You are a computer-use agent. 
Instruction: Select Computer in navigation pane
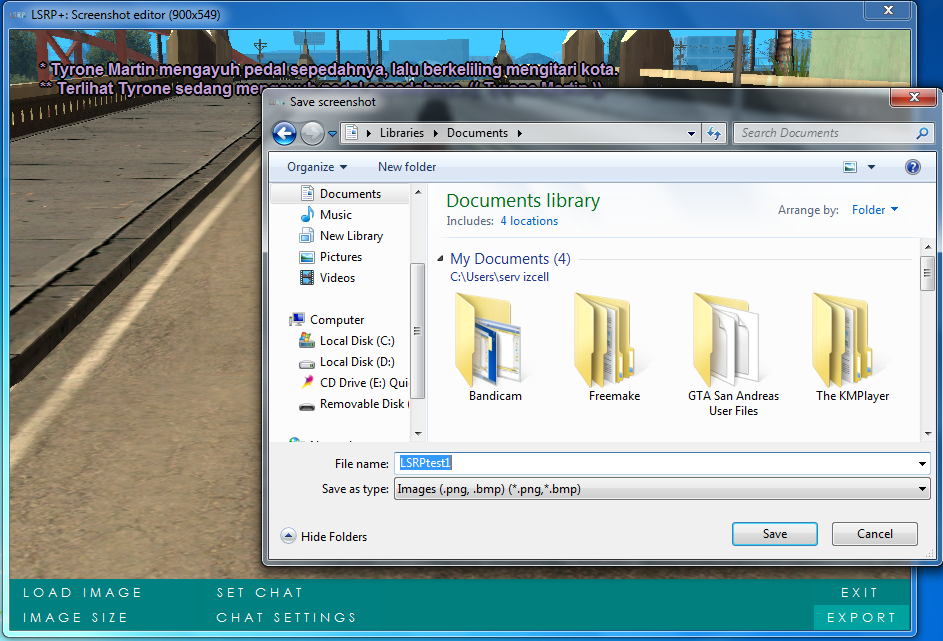tap(337, 320)
